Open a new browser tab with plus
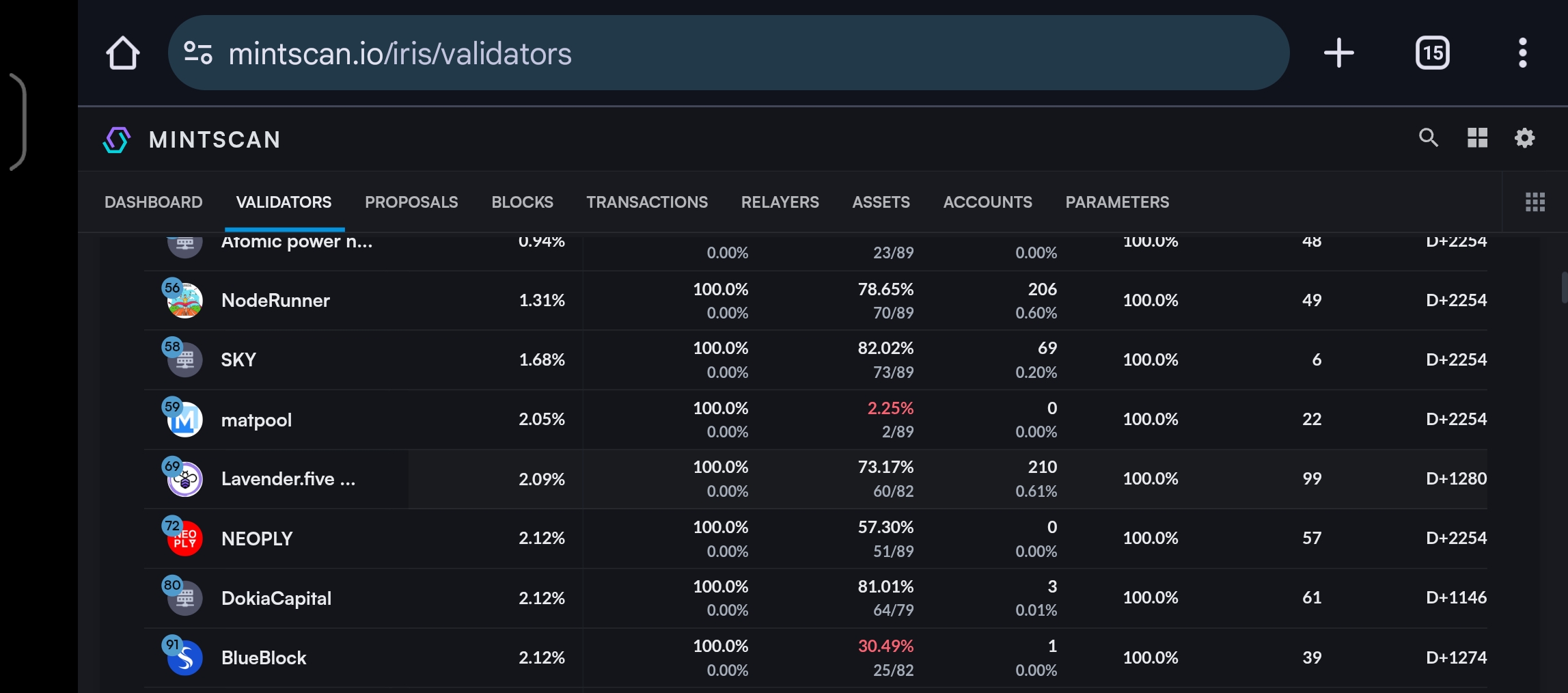 pos(1338,53)
